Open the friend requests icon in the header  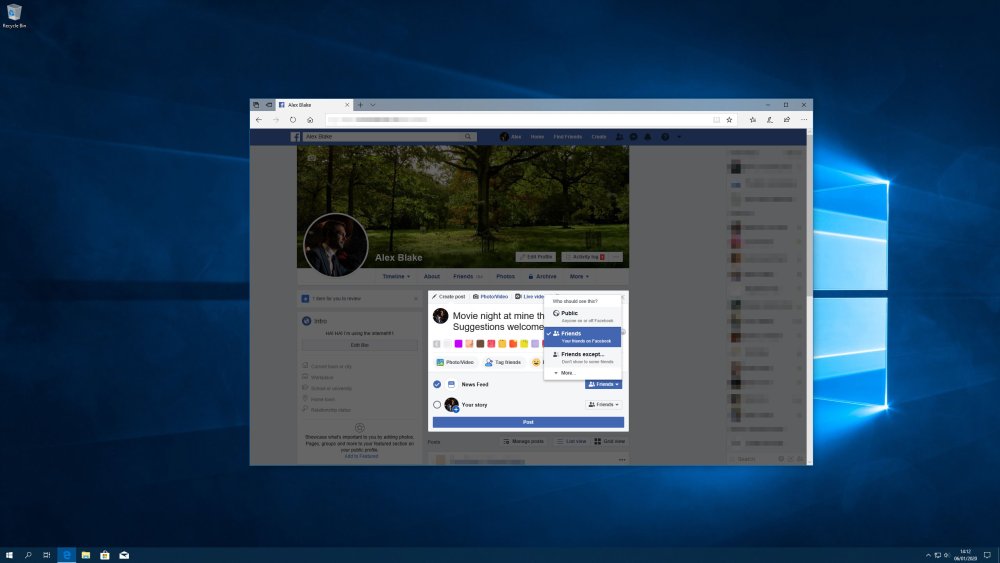tap(619, 136)
